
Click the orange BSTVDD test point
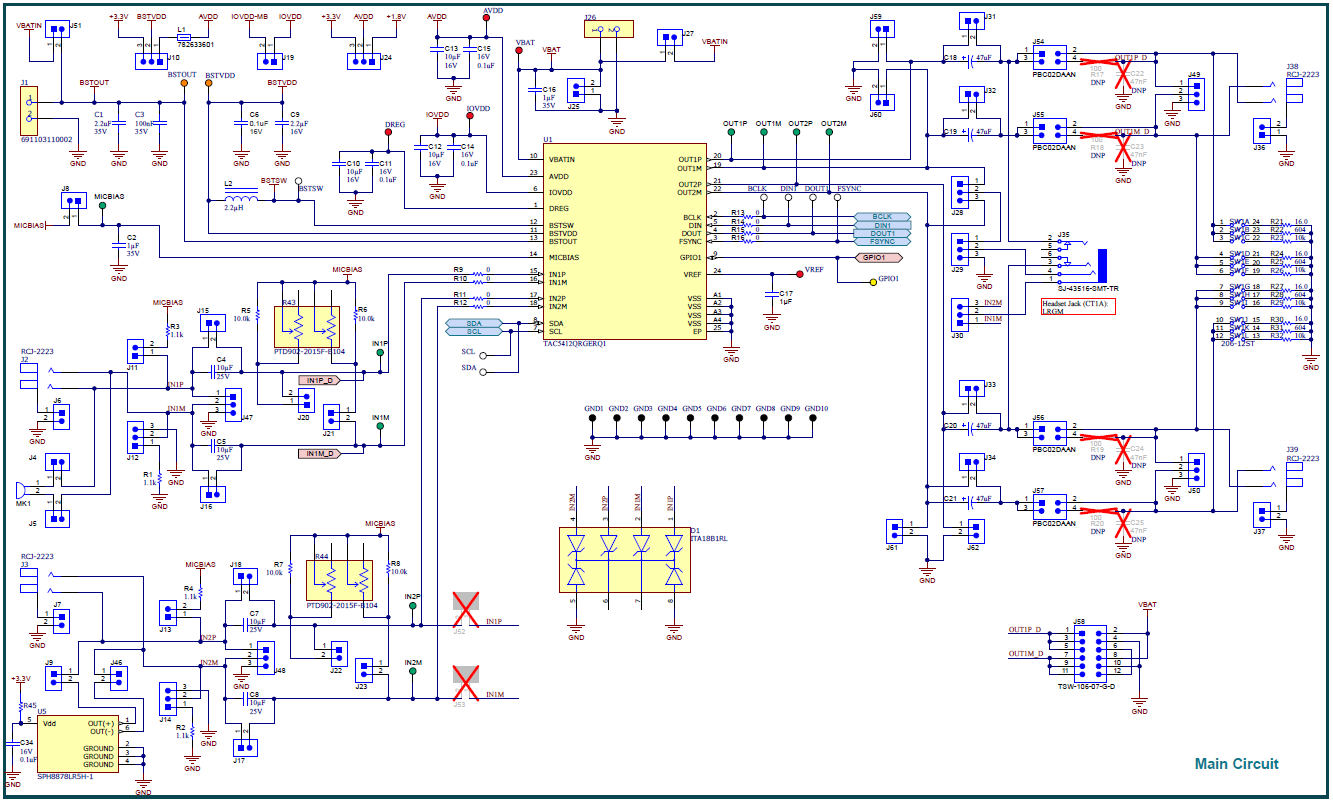click(209, 82)
